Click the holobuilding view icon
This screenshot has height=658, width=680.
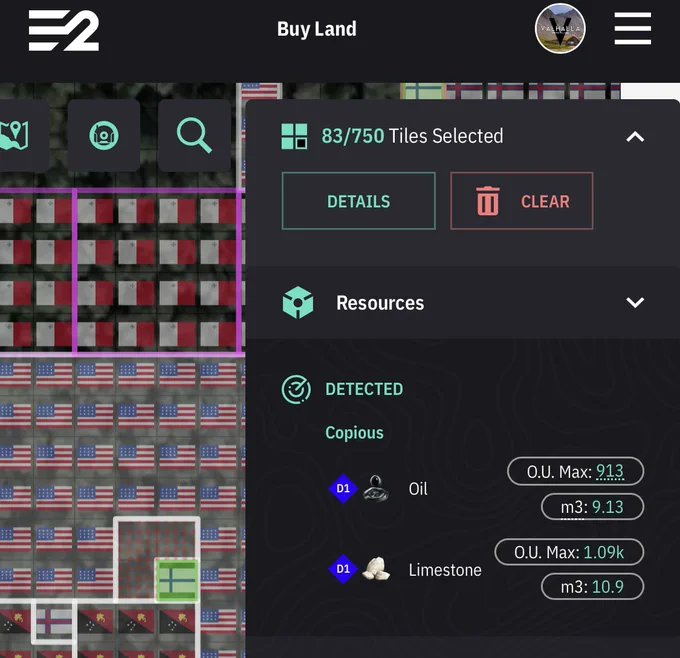(104, 135)
